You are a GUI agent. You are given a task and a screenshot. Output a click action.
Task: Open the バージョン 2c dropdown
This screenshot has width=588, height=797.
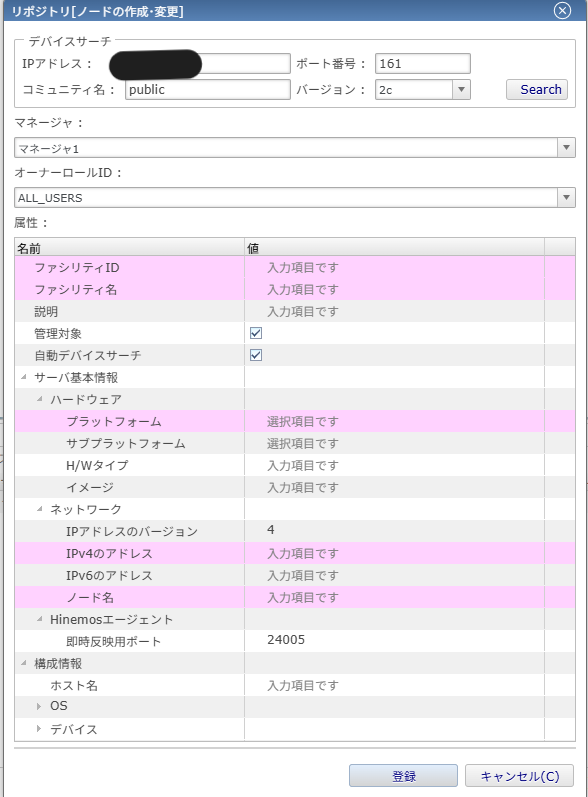[x=461, y=89]
